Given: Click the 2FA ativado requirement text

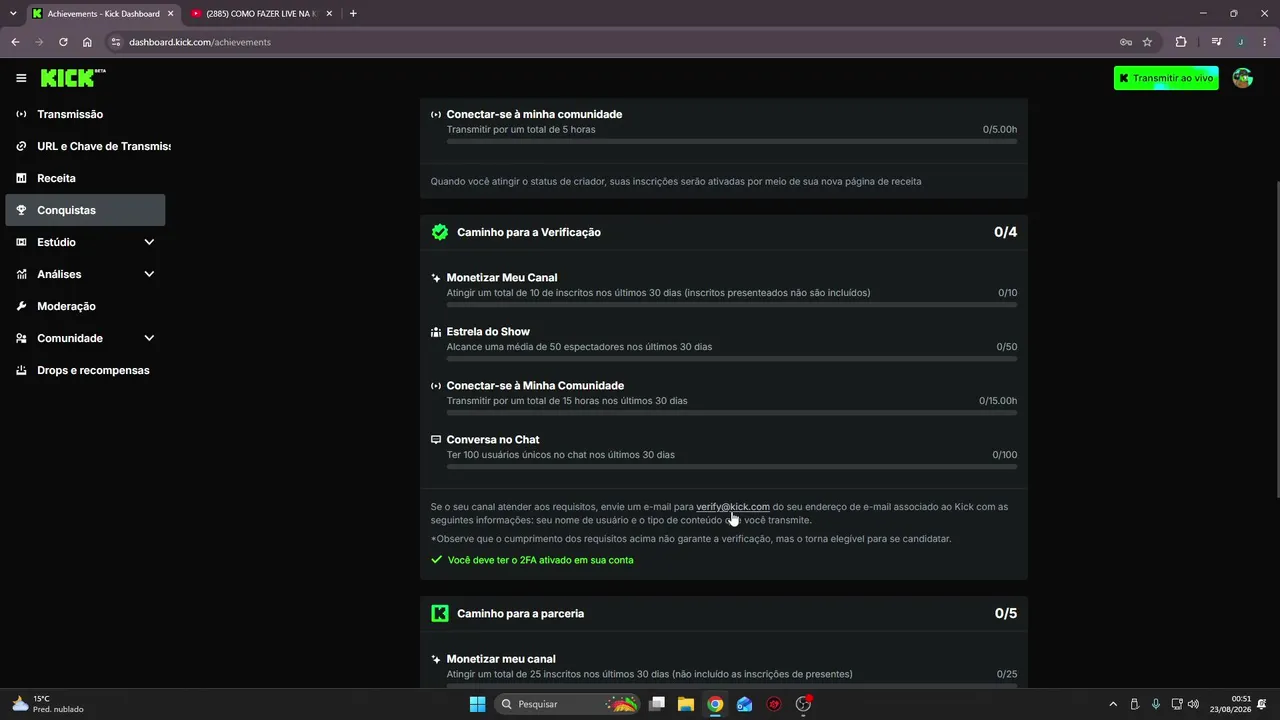Looking at the screenshot, I should tap(540, 560).
